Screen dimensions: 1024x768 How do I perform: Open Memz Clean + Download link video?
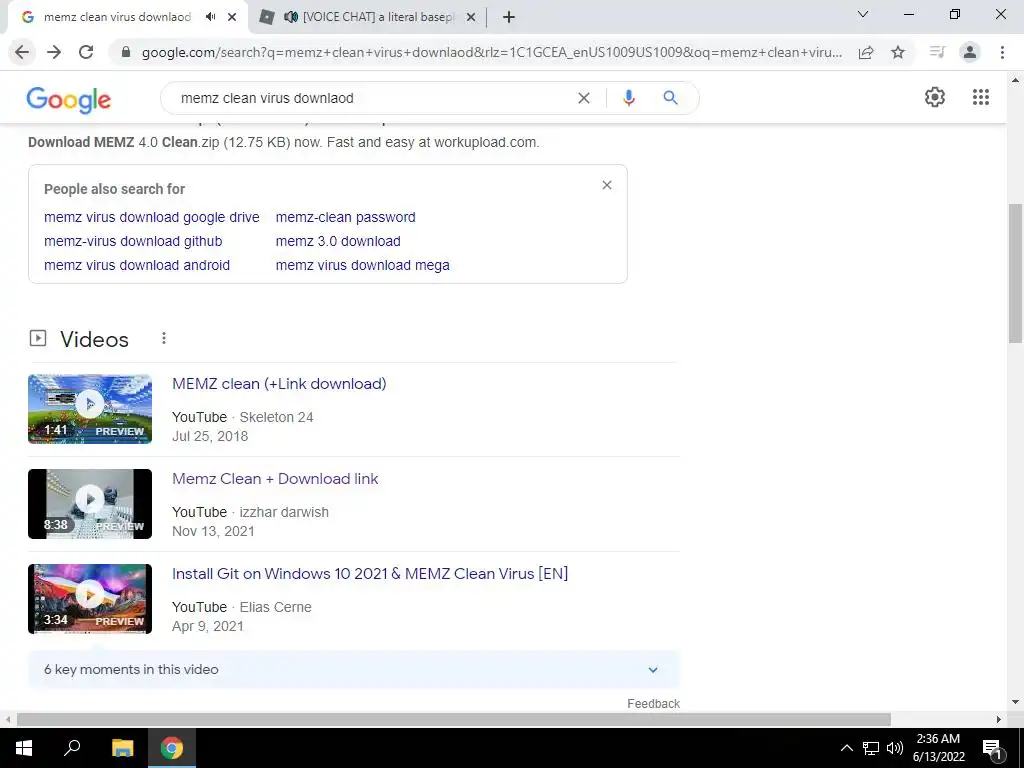coord(275,479)
